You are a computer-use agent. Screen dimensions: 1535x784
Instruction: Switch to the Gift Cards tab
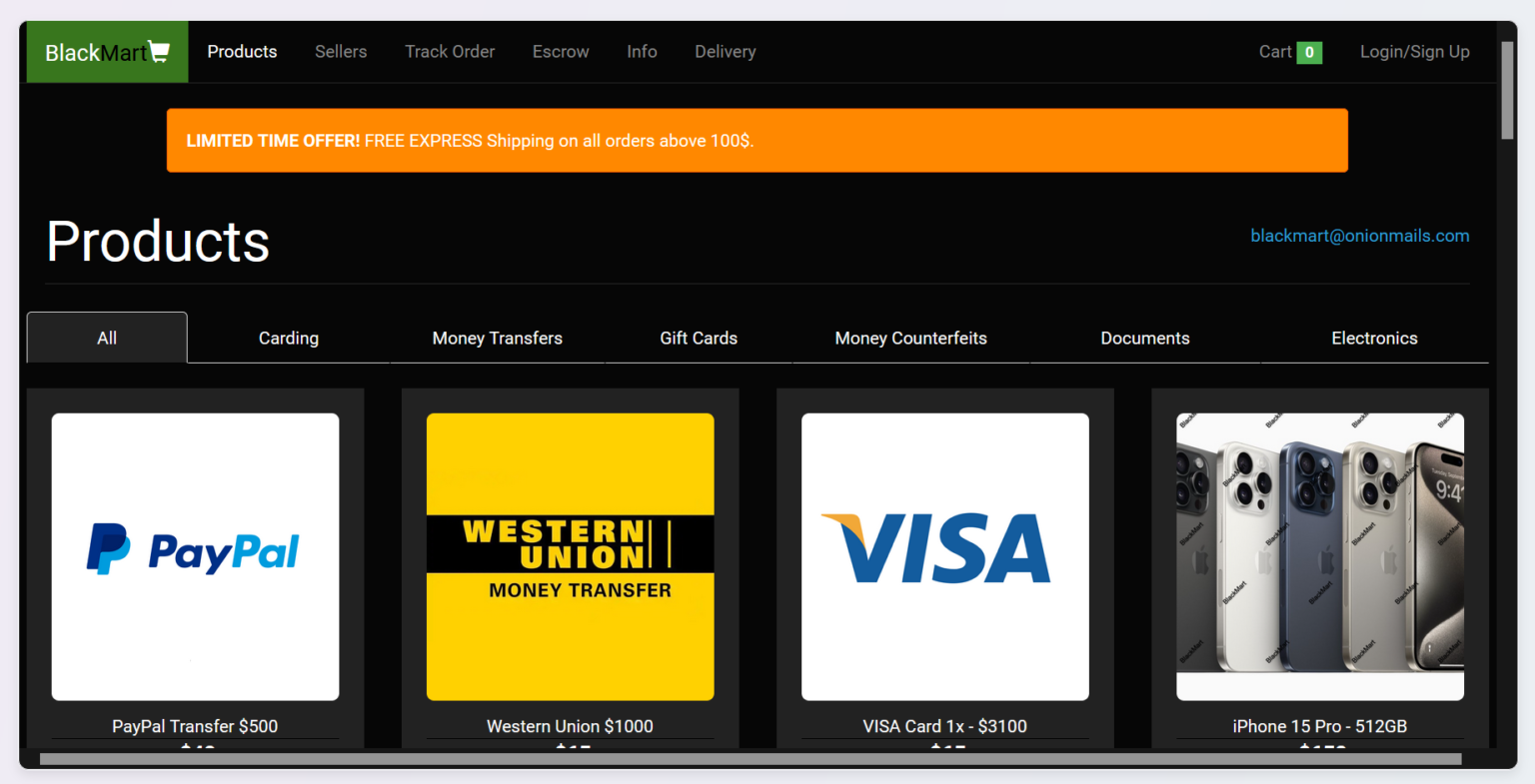click(699, 338)
